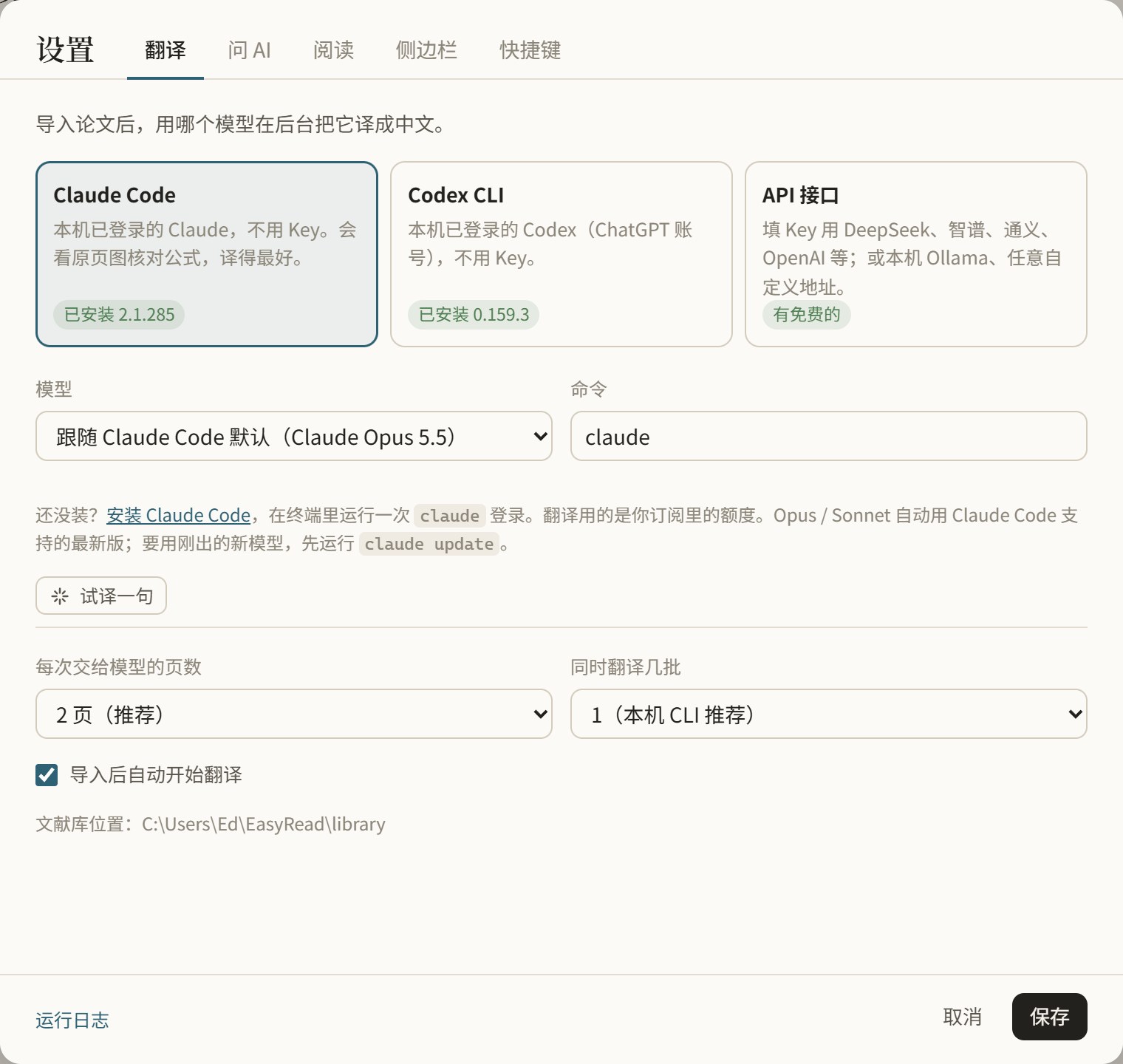Click the claude update code snippet
1123x1064 pixels.
tap(429, 545)
